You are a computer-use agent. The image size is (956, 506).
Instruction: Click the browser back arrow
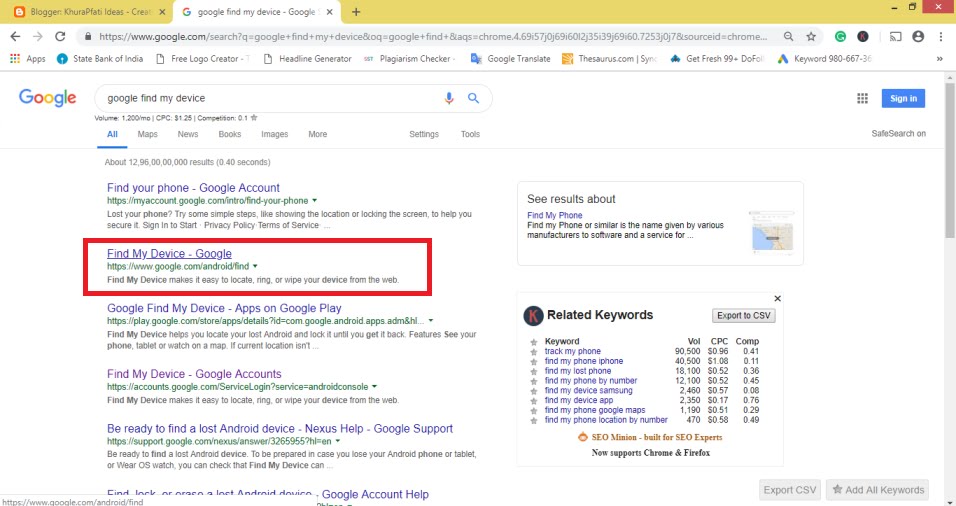coord(15,37)
